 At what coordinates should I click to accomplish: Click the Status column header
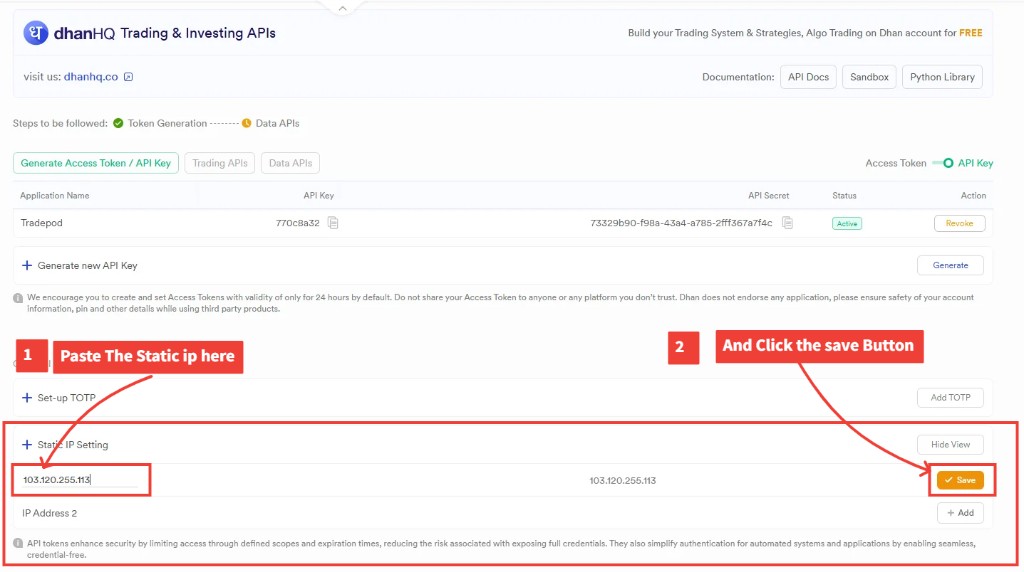coord(844,195)
